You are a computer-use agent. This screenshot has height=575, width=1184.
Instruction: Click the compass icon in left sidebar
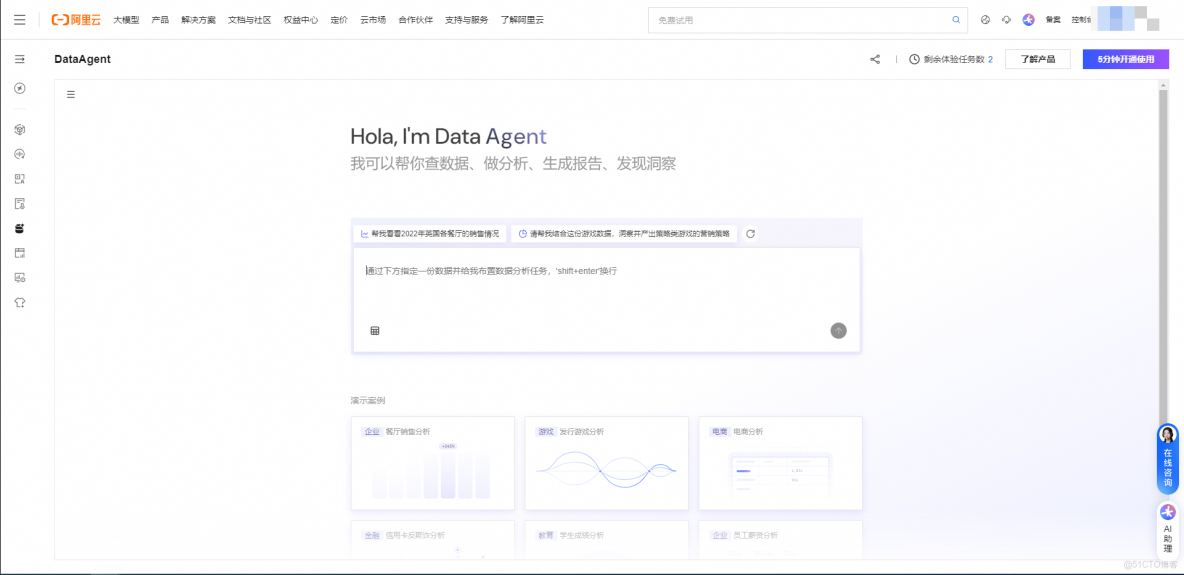coord(20,88)
